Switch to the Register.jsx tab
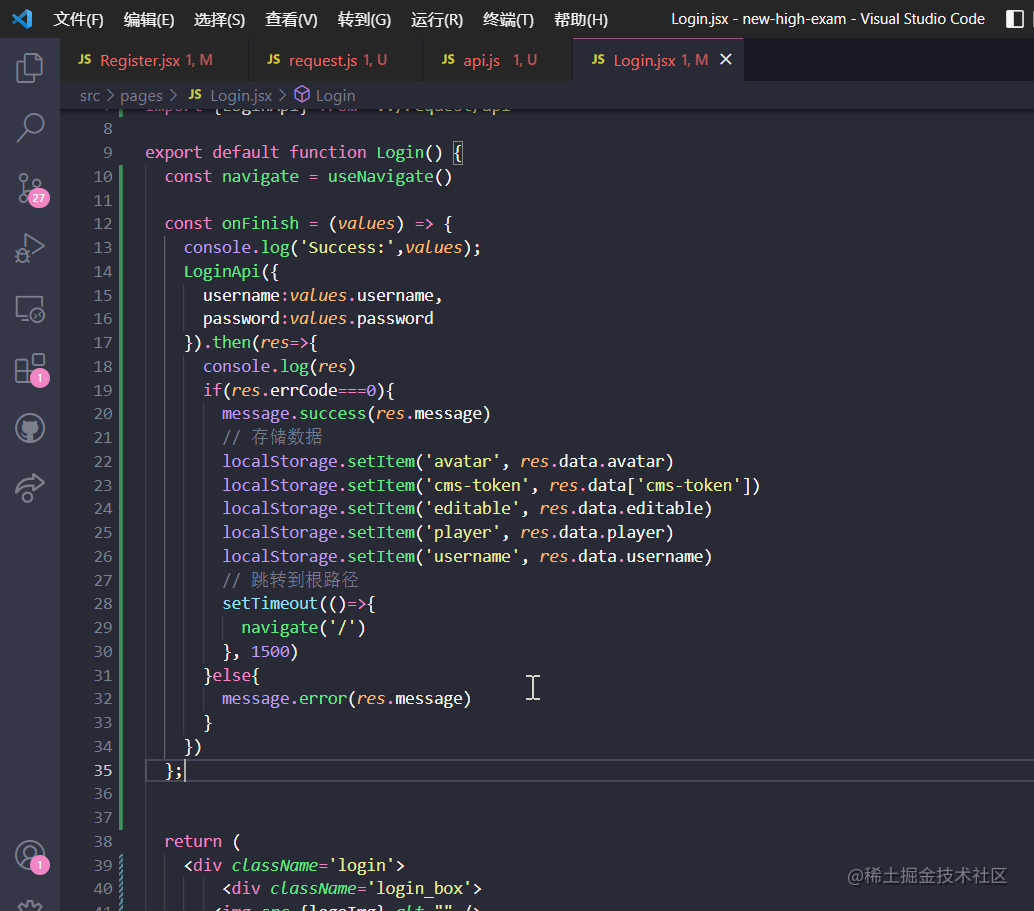 pyautogui.click(x=154, y=60)
